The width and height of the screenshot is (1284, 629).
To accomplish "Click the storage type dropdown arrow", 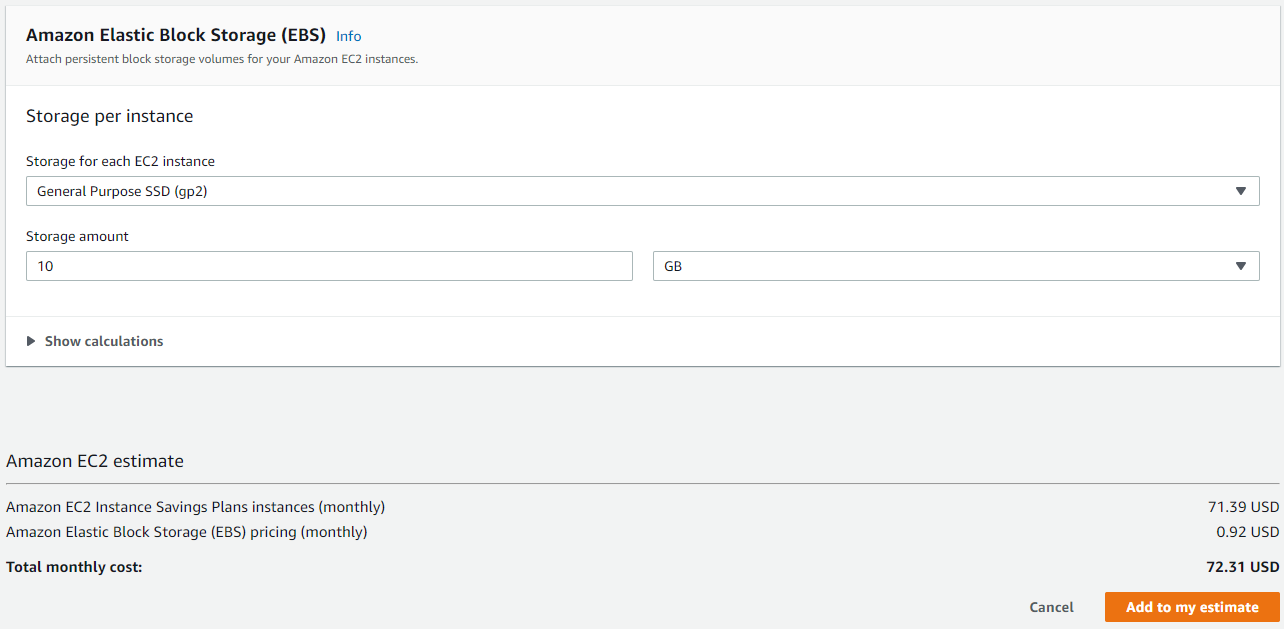I will pyautogui.click(x=1240, y=191).
